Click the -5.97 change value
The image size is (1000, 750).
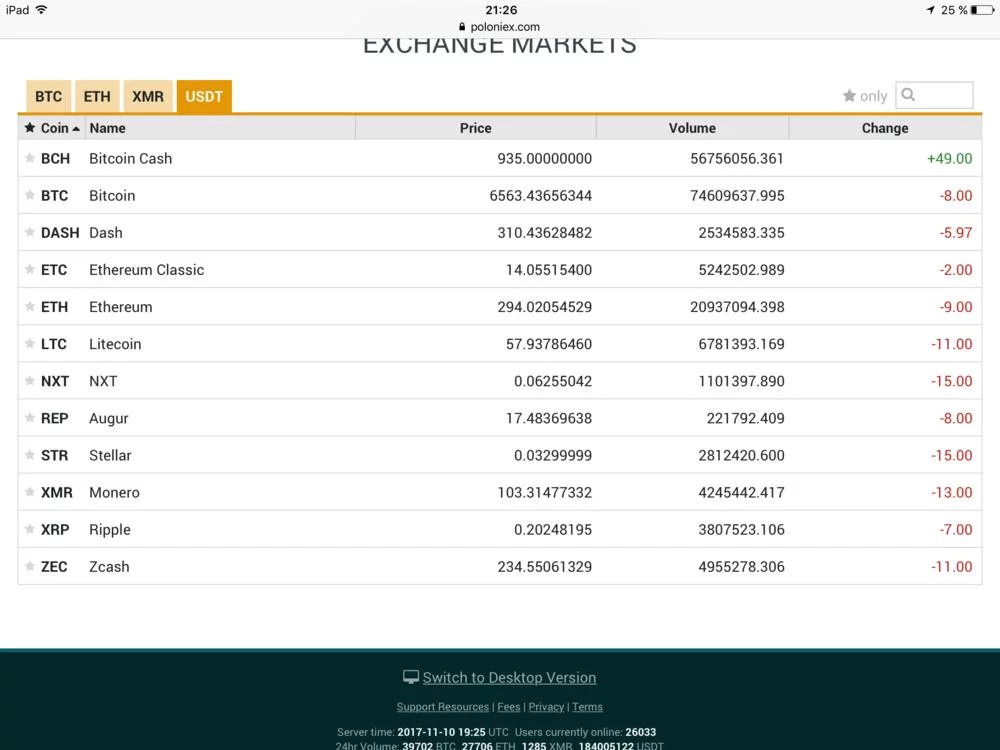pyautogui.click(x=956, y=232)
